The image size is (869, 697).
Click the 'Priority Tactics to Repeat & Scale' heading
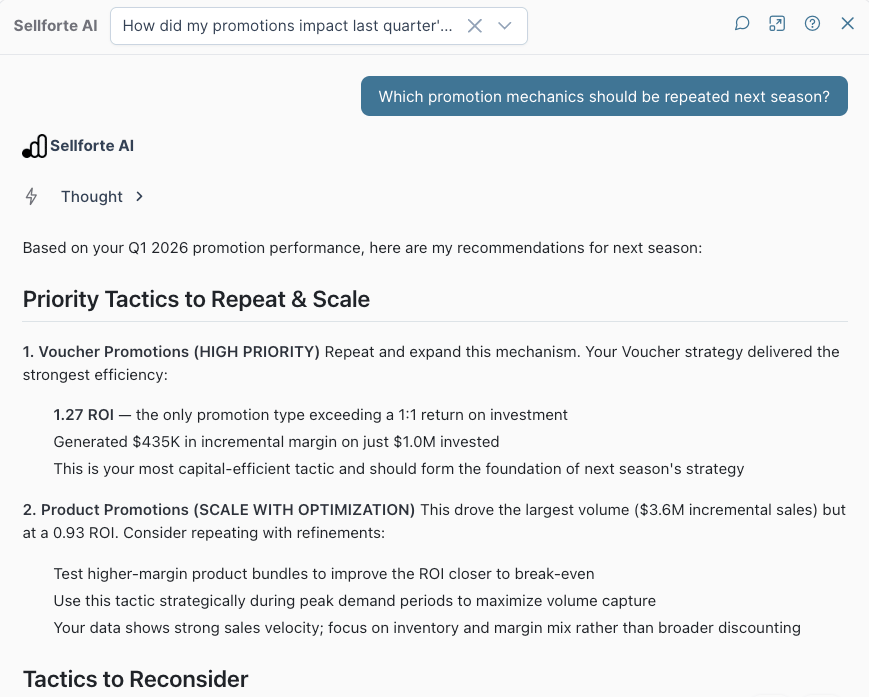pos(196,299)
